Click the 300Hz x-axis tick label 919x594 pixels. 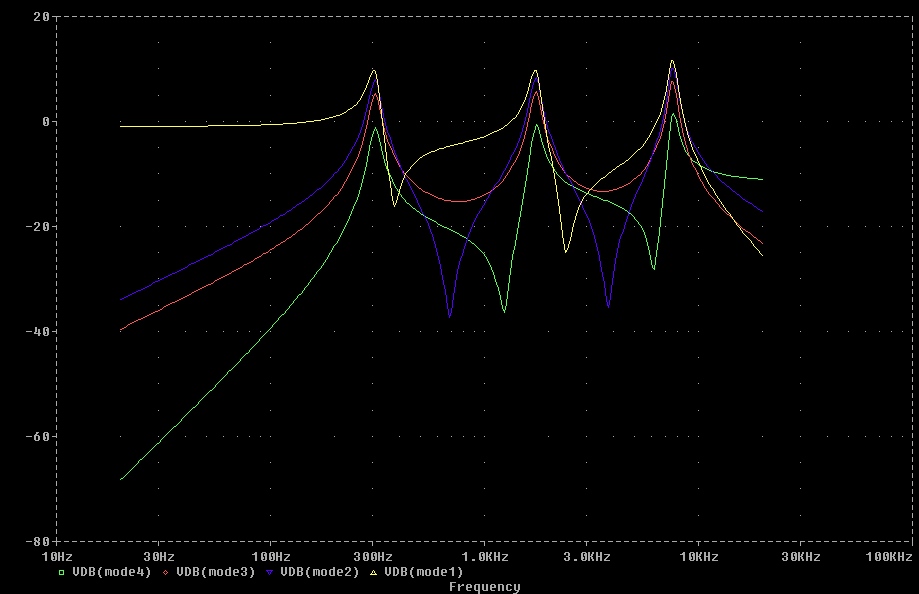372,556
